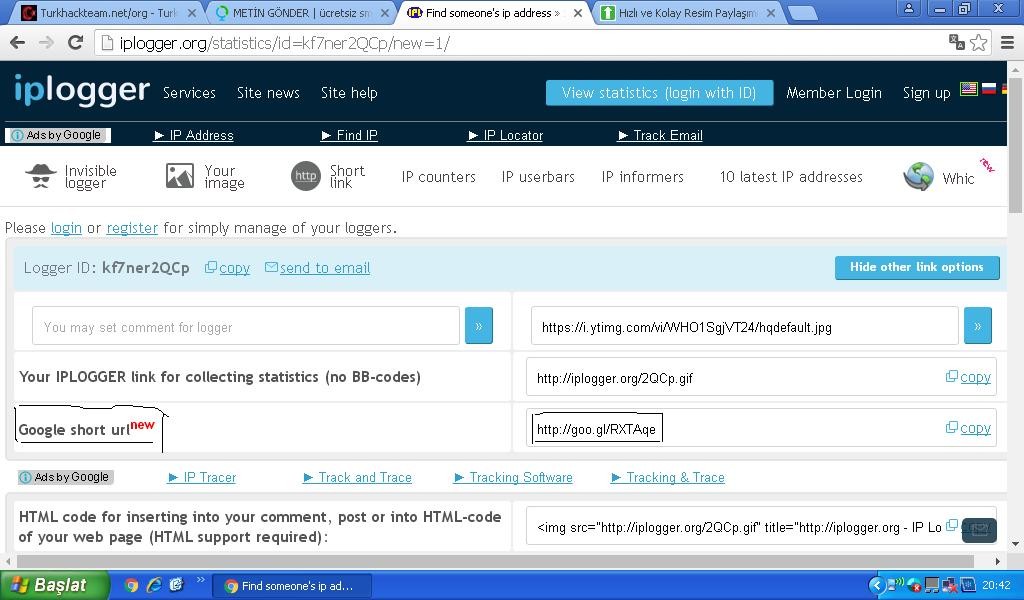Copy the Logger ID
The height and width of the screenshot is (600, 1024).
[x=227, y=268]
